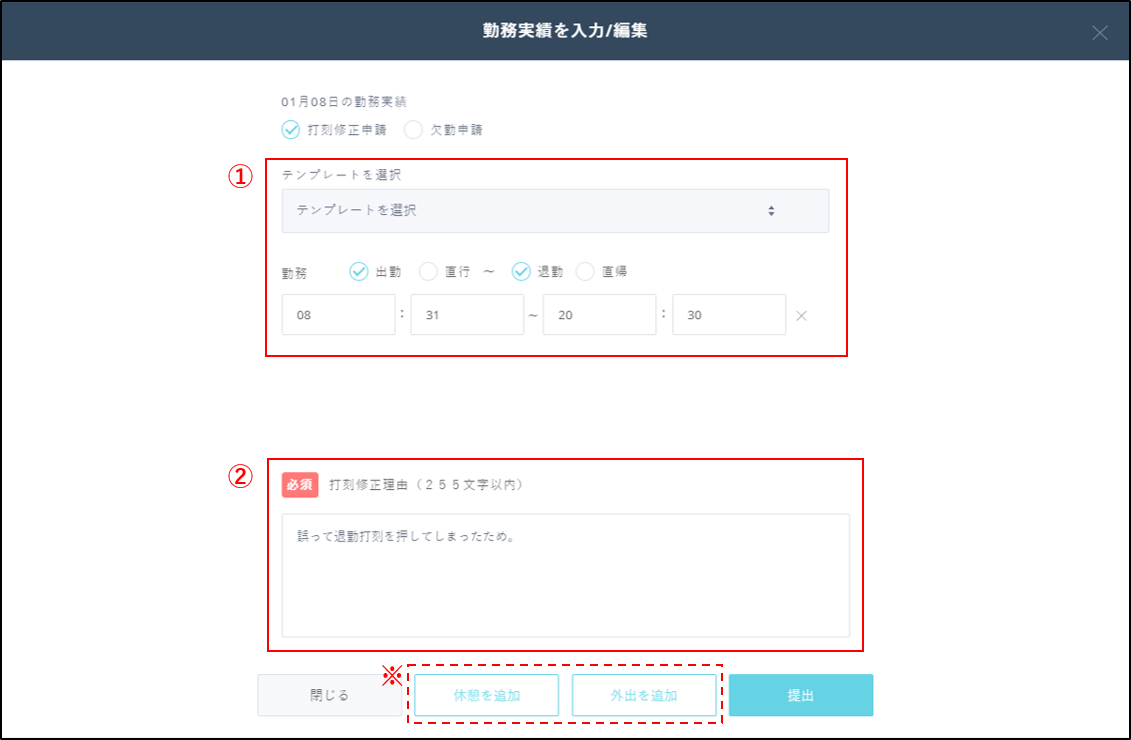Click 休憩を追加 to add a break

coord(485,695)
